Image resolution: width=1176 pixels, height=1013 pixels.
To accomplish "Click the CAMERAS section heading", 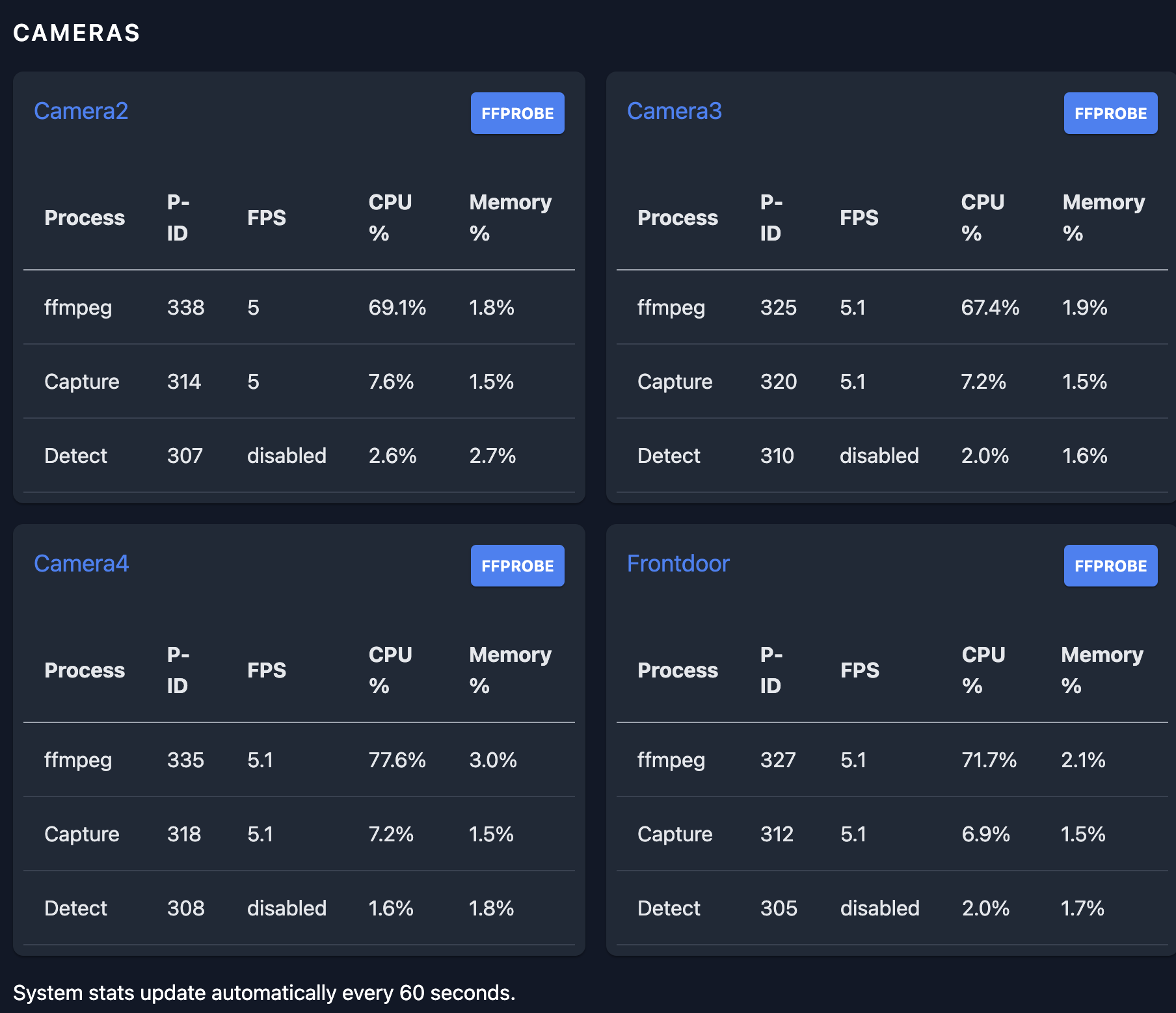I will [x=76, y=33].
